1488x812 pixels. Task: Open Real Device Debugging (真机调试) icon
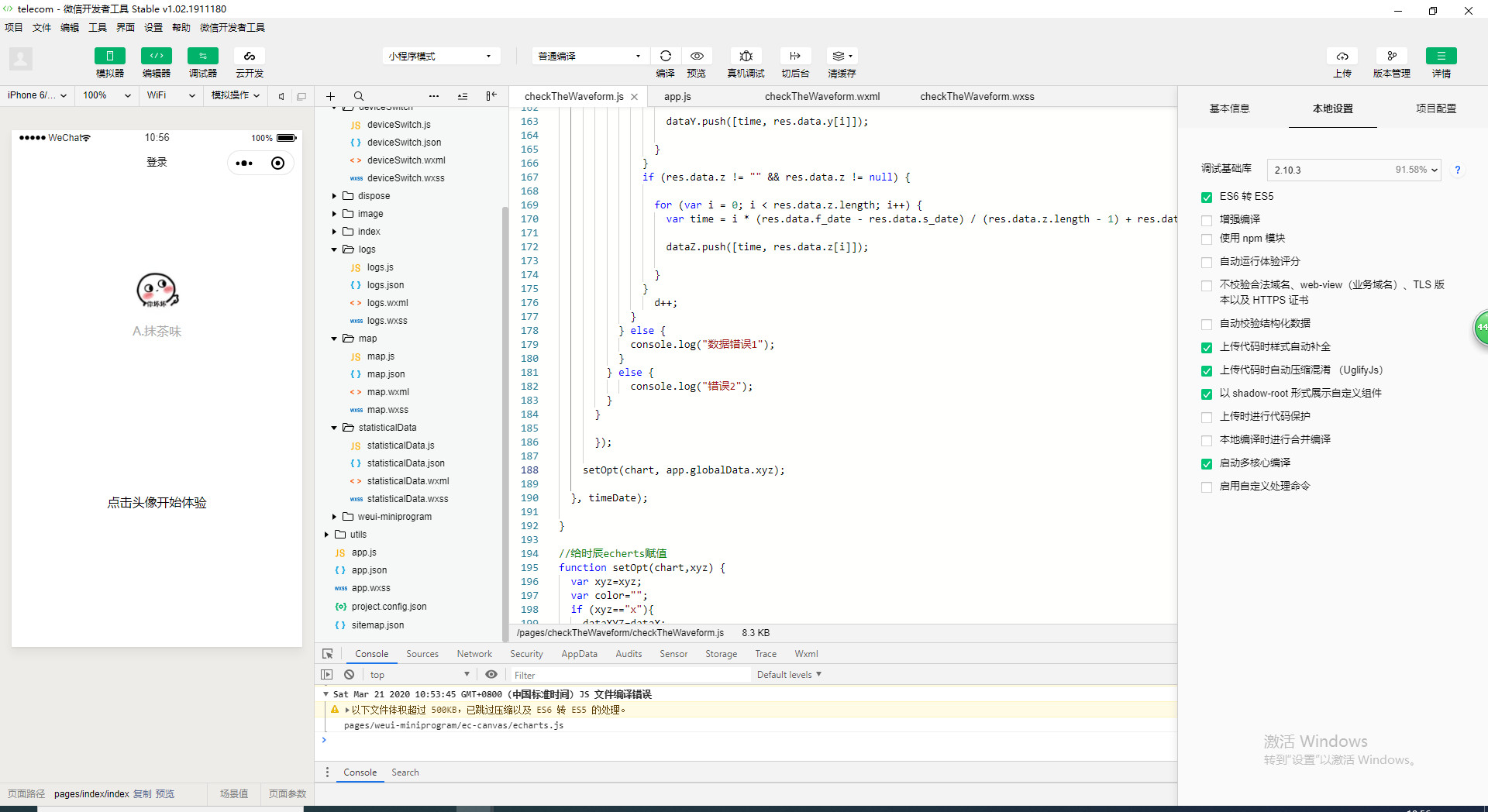click(746, 56)
